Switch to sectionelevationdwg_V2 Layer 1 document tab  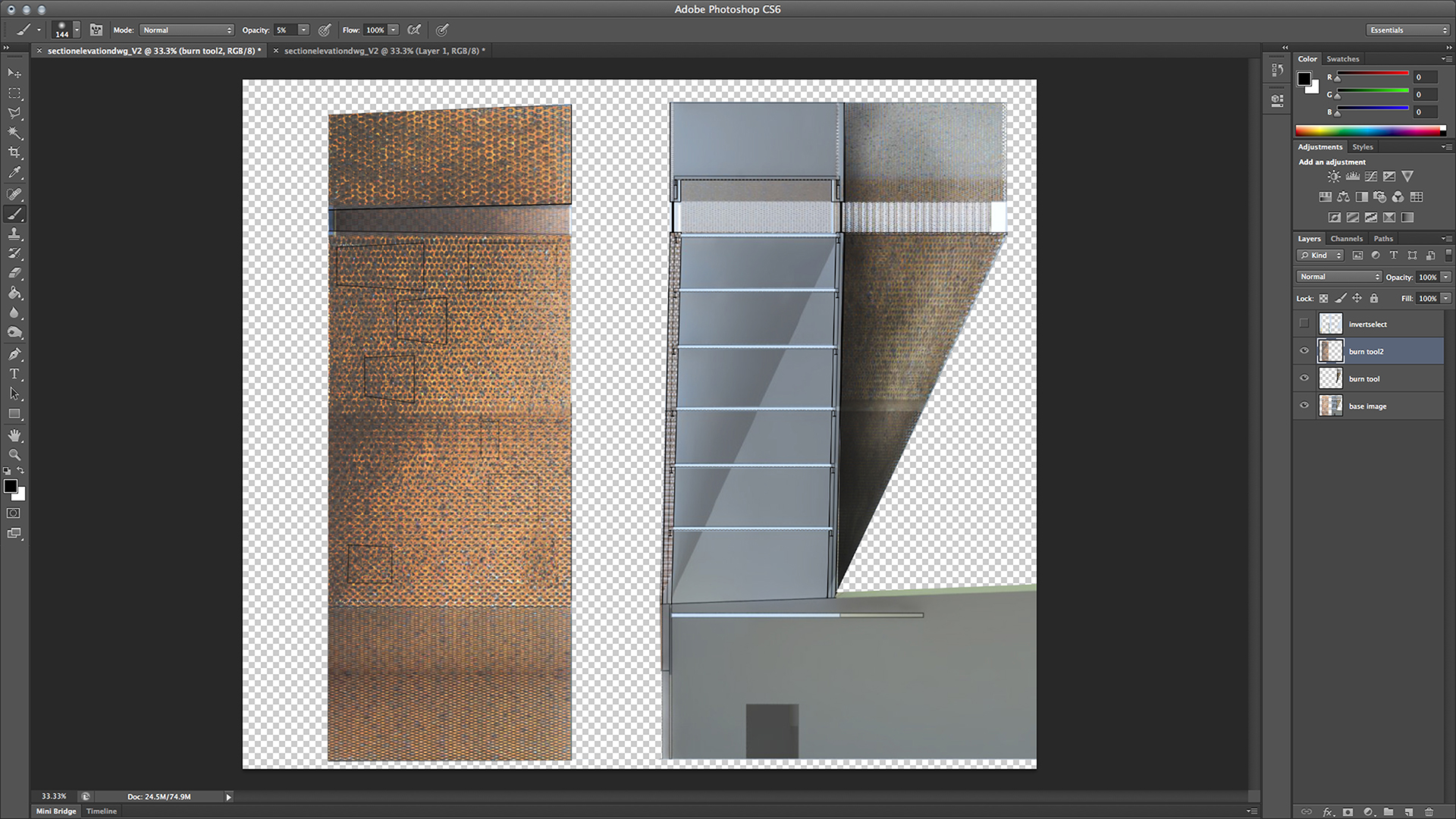[384, 51]
